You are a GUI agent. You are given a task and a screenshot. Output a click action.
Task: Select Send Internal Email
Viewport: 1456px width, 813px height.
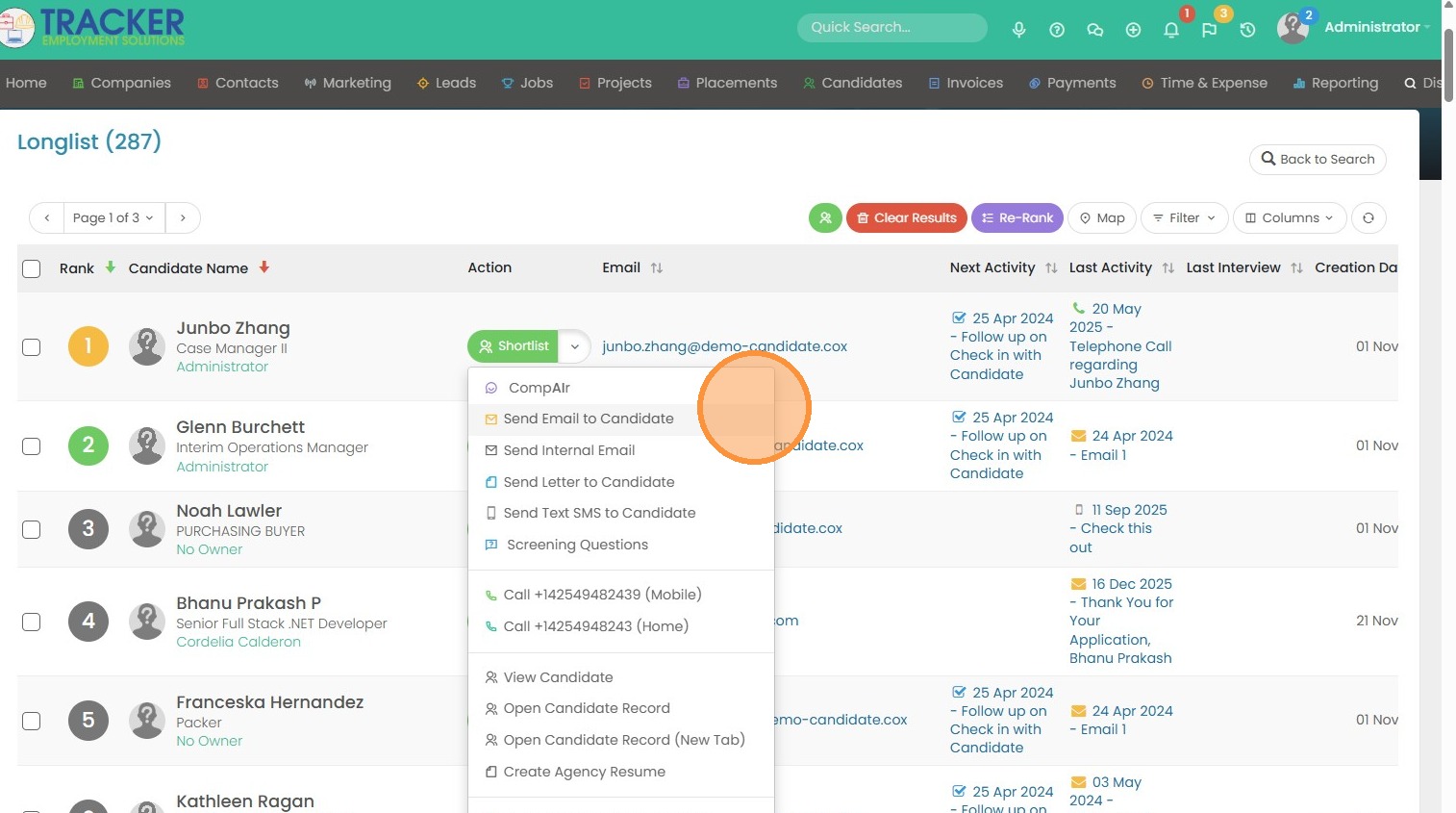(x=620, y=450)
